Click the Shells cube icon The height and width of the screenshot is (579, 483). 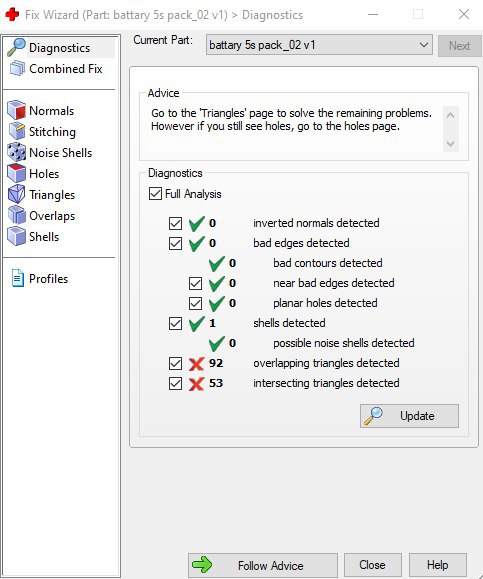pos(16,236)
